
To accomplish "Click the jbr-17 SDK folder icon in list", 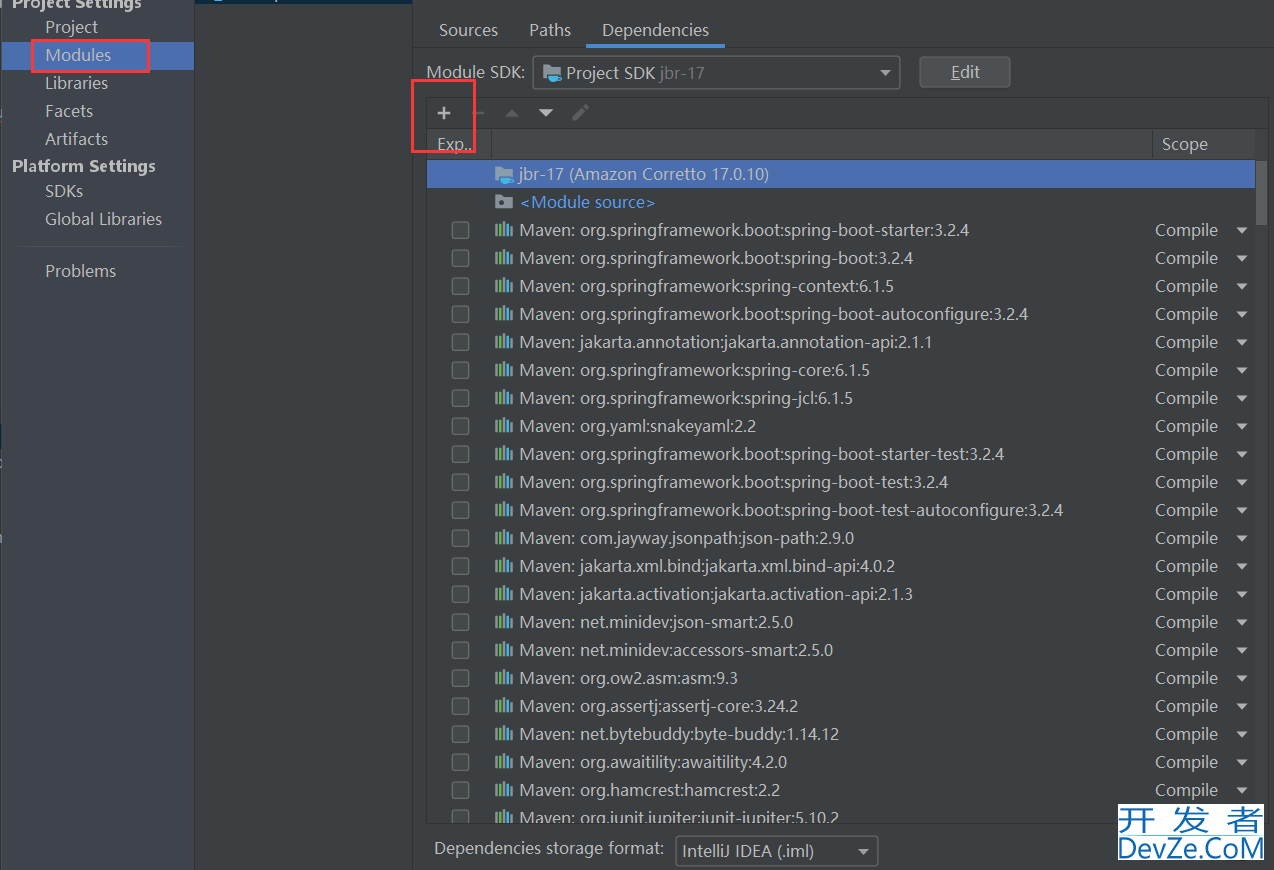I will 504,174.
